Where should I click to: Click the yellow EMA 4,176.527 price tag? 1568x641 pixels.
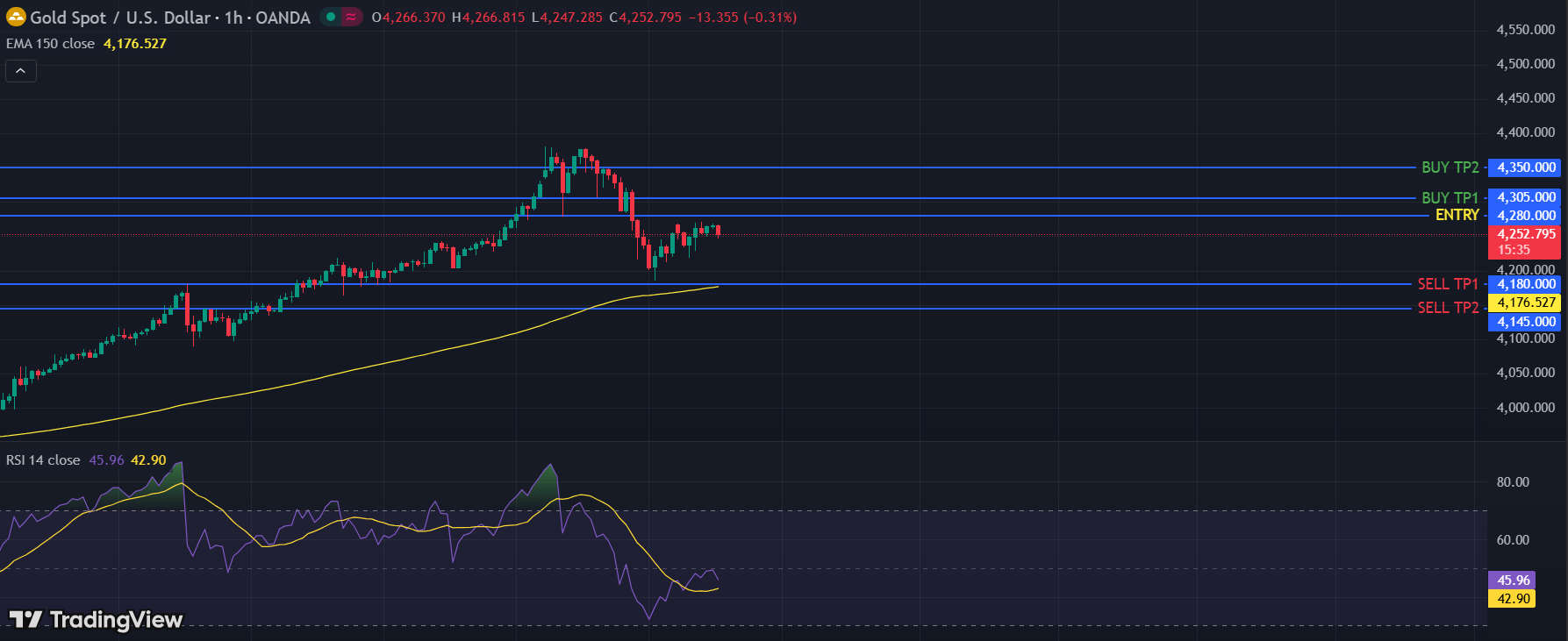click(x=1526, y=303)
